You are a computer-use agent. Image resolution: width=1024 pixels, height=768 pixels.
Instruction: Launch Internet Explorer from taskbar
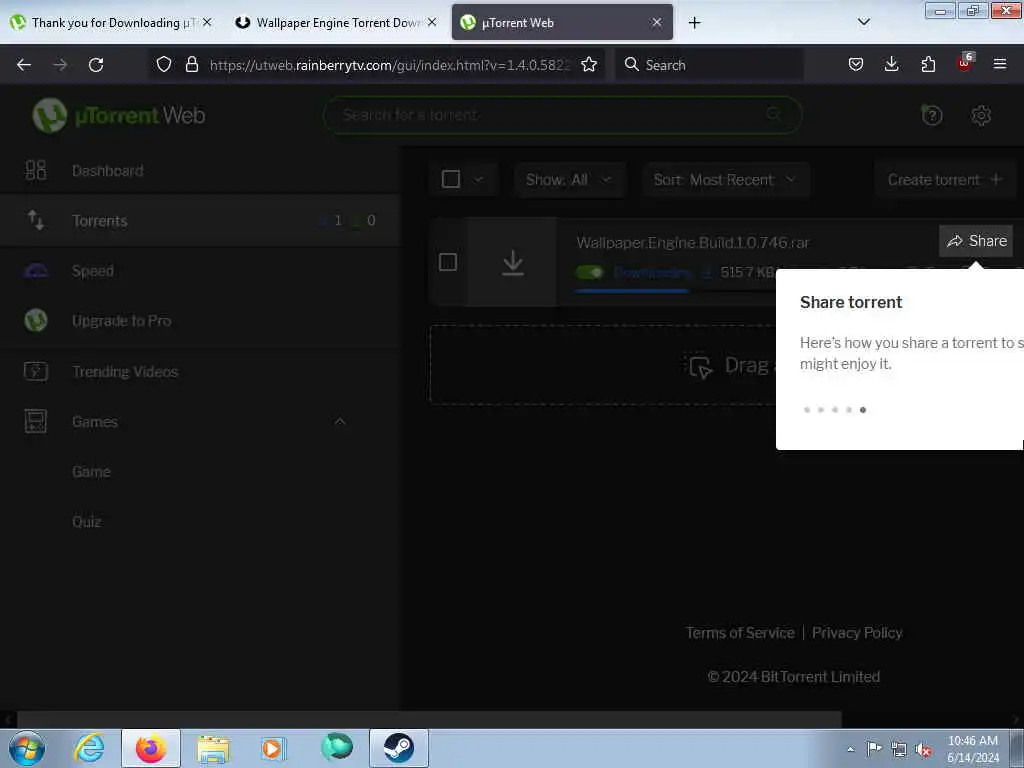pyautogui.click(x=89, y=748)
